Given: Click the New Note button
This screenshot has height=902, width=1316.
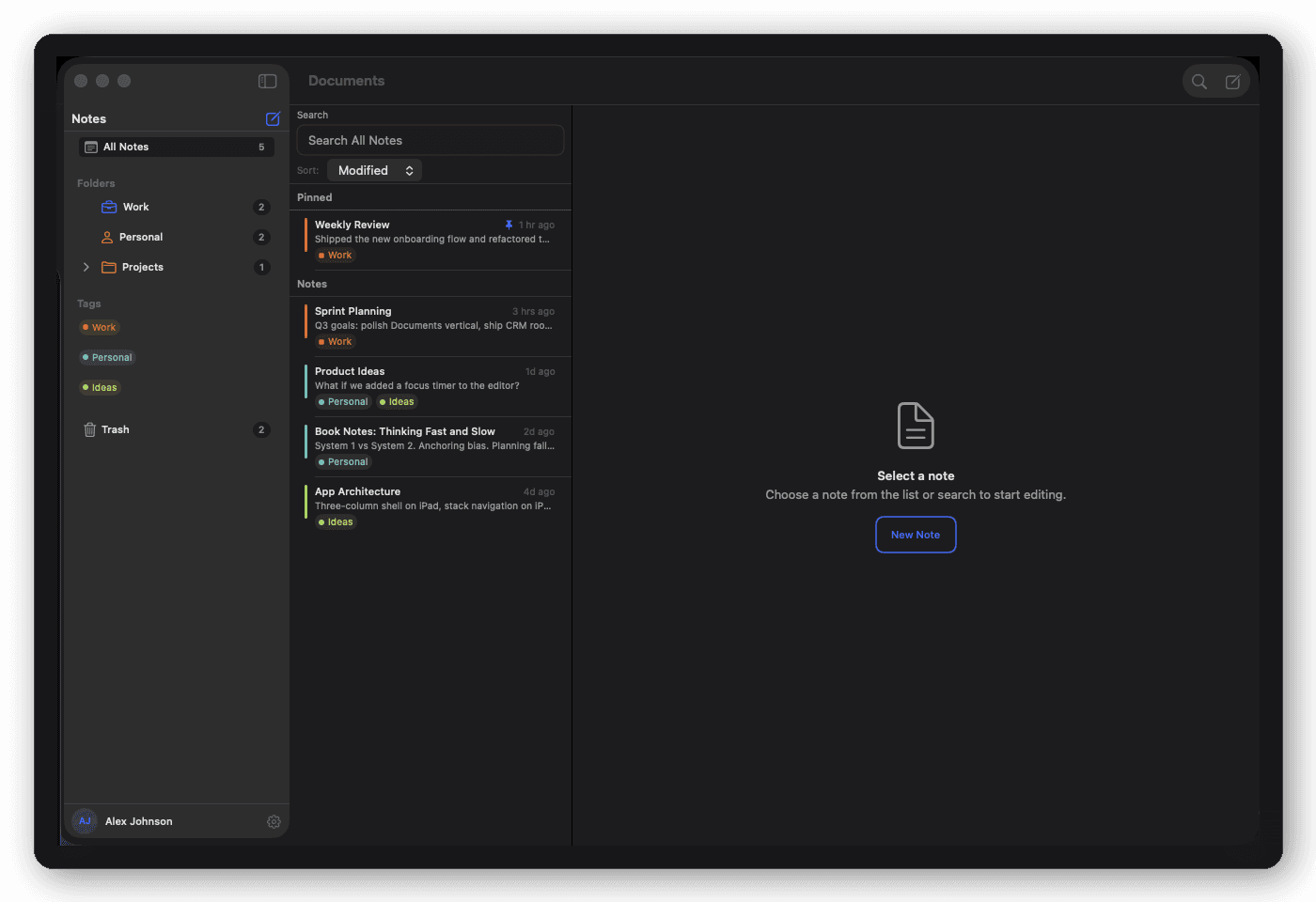Looking at the screenshot, I should pyautogui.click(x=916, y=535).
